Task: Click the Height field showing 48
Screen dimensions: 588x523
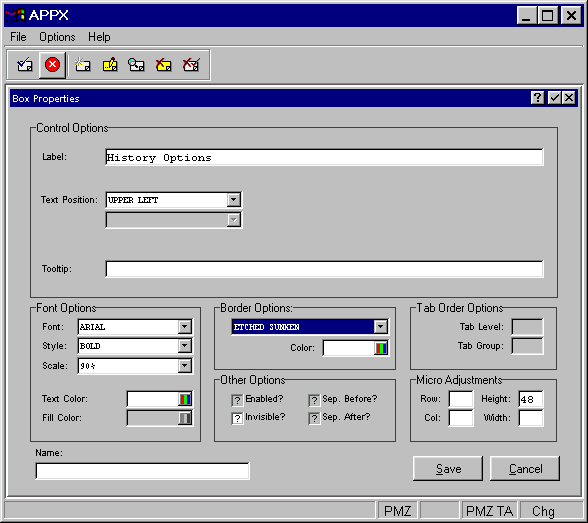Action: [x=531, y=399]
